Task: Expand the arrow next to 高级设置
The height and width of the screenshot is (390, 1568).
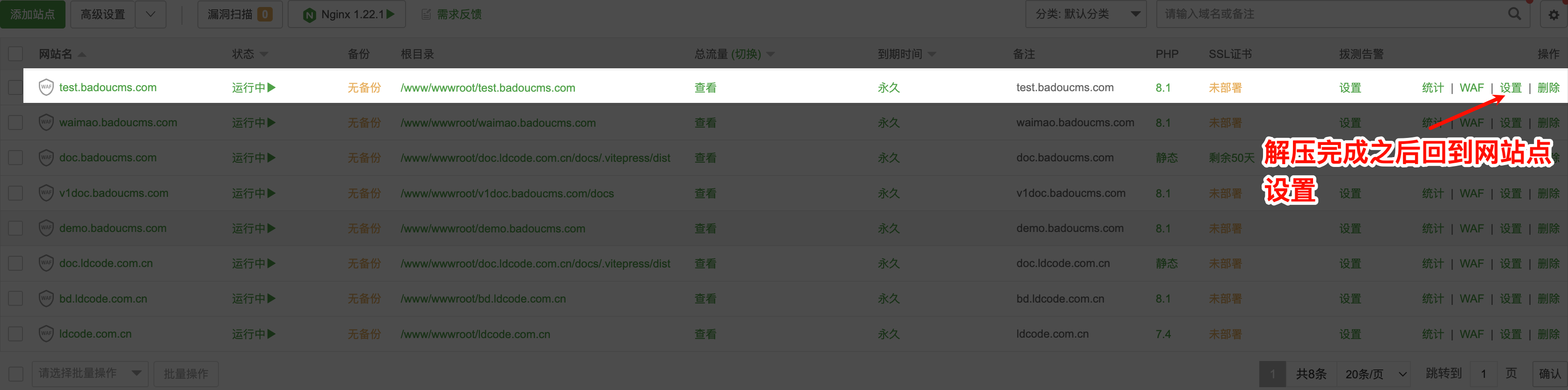Action: 150,14
